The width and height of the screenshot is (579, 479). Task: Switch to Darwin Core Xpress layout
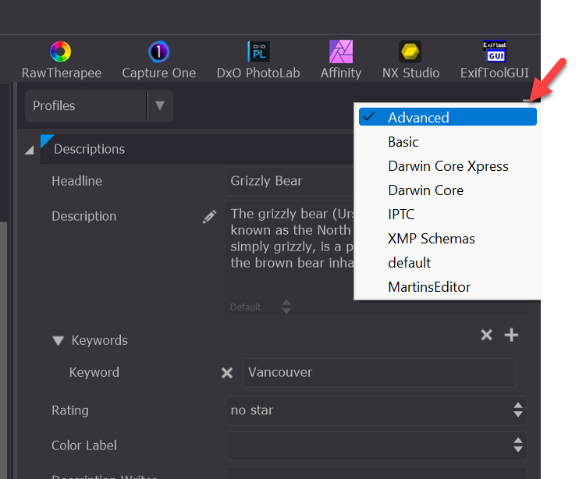click(x=448, y=166)
